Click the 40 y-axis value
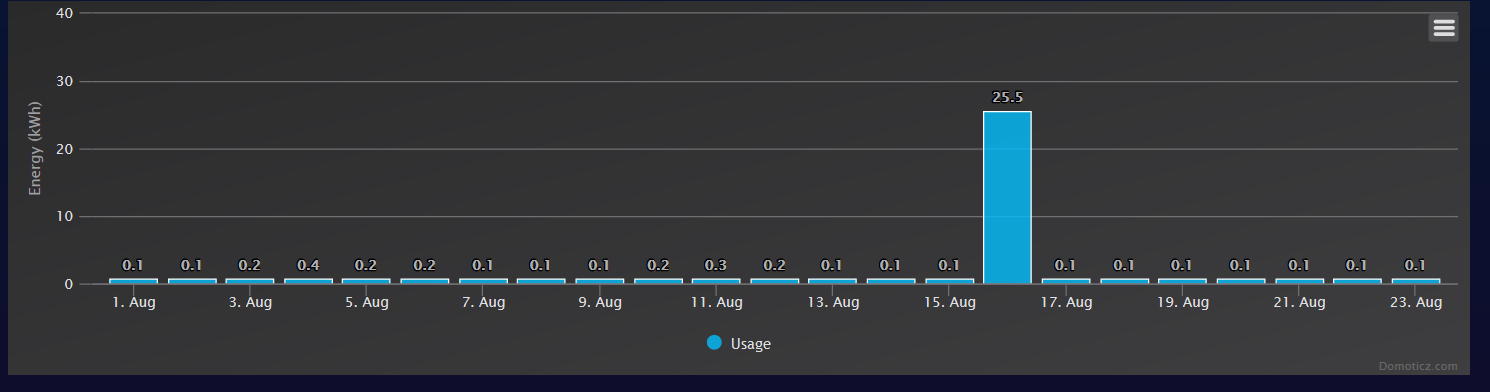1490x392 pixels. (x=65, y=13)
